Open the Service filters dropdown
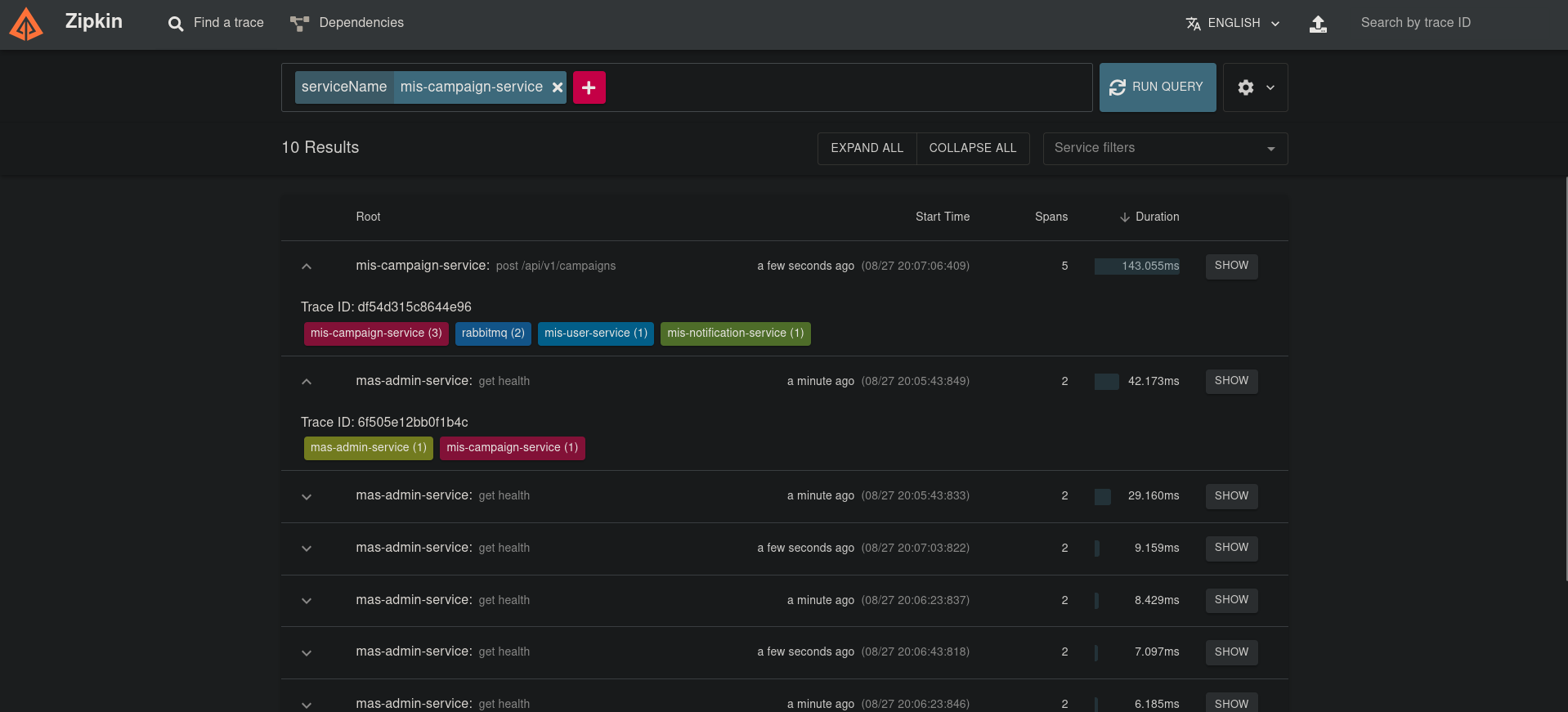The width and height of the screenshot is (1568, 712). 1166,148
